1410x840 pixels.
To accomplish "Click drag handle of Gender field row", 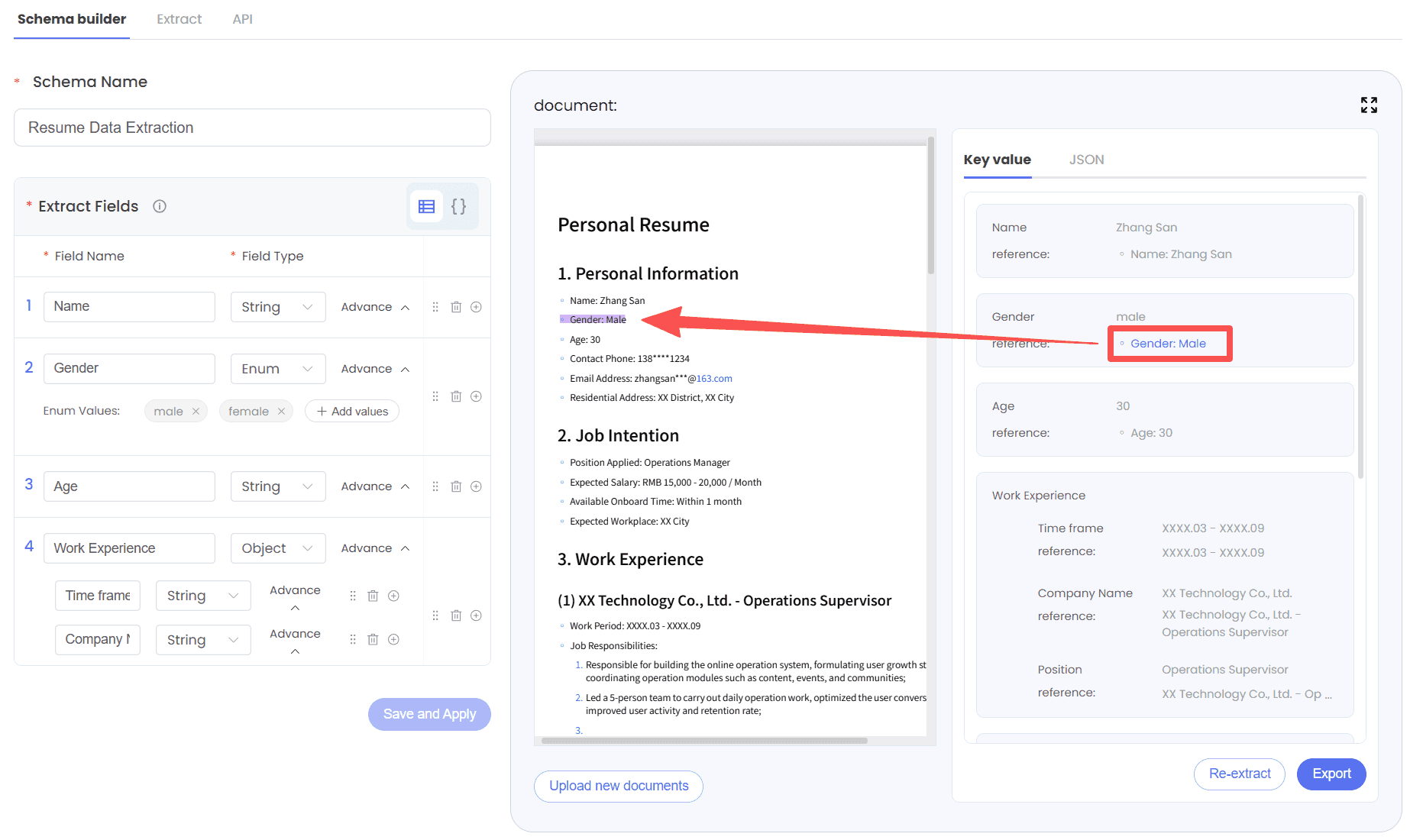I will coord(435,396).
